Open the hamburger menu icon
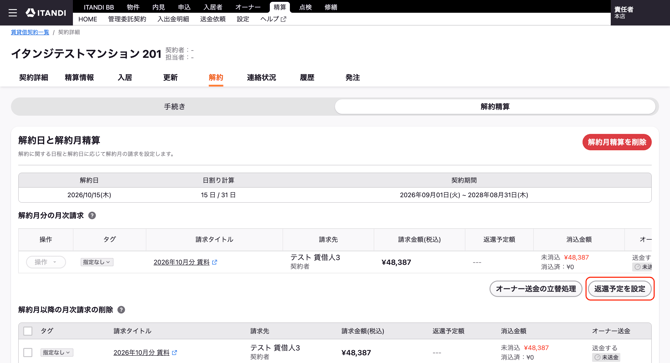Screen dimensions: 670x363 pyautogui.click(x=13, y=13)
